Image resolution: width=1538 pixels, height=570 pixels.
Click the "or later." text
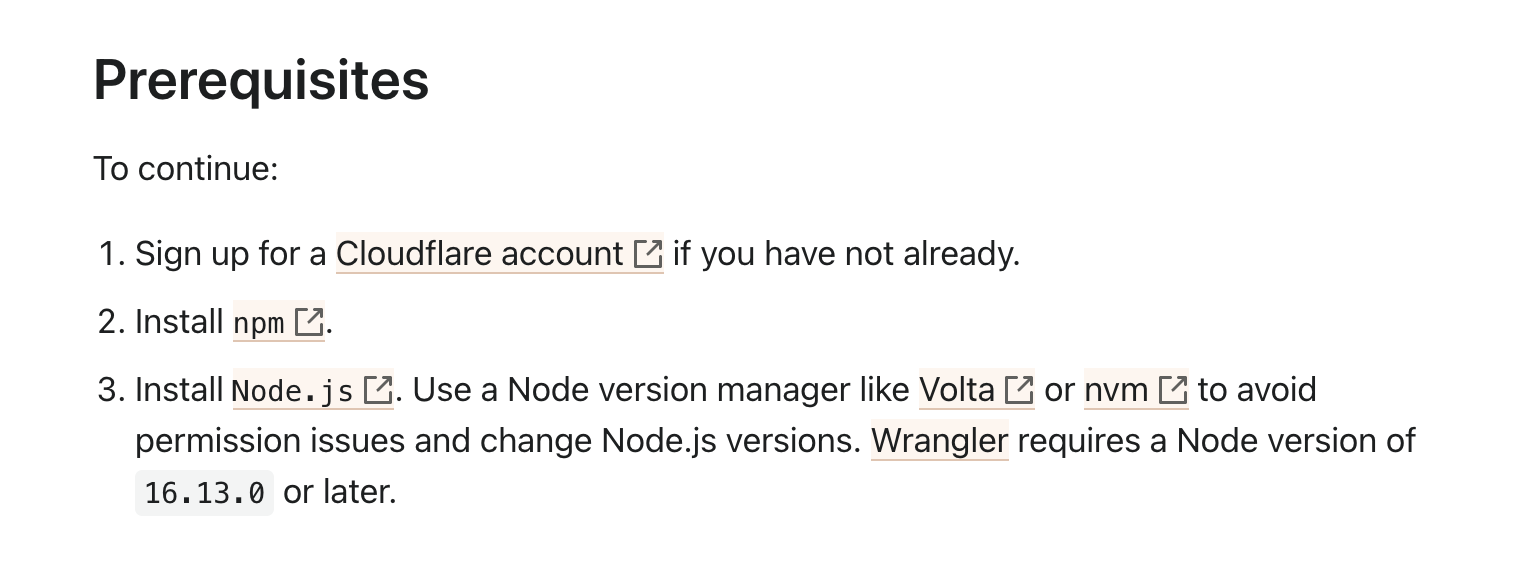340,492
